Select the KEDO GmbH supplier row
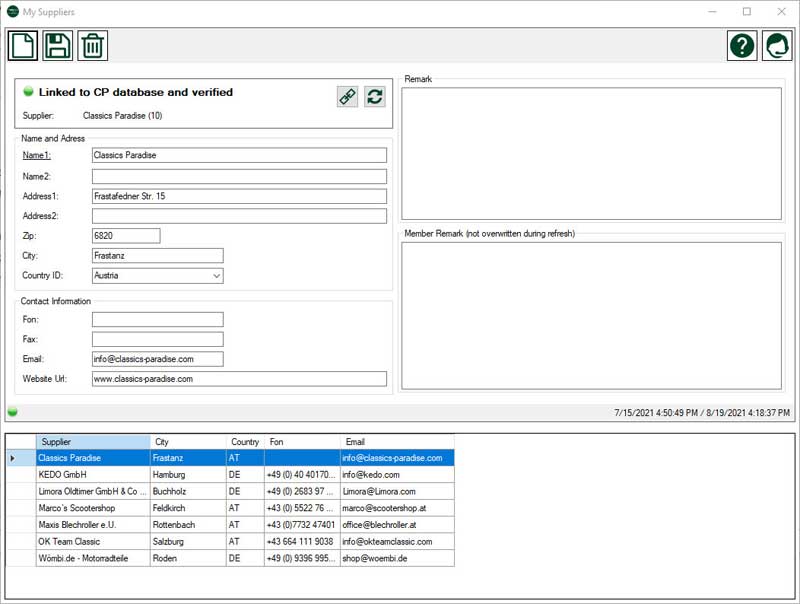The height and width of the screenshot is (604, 800). (230, 474)
